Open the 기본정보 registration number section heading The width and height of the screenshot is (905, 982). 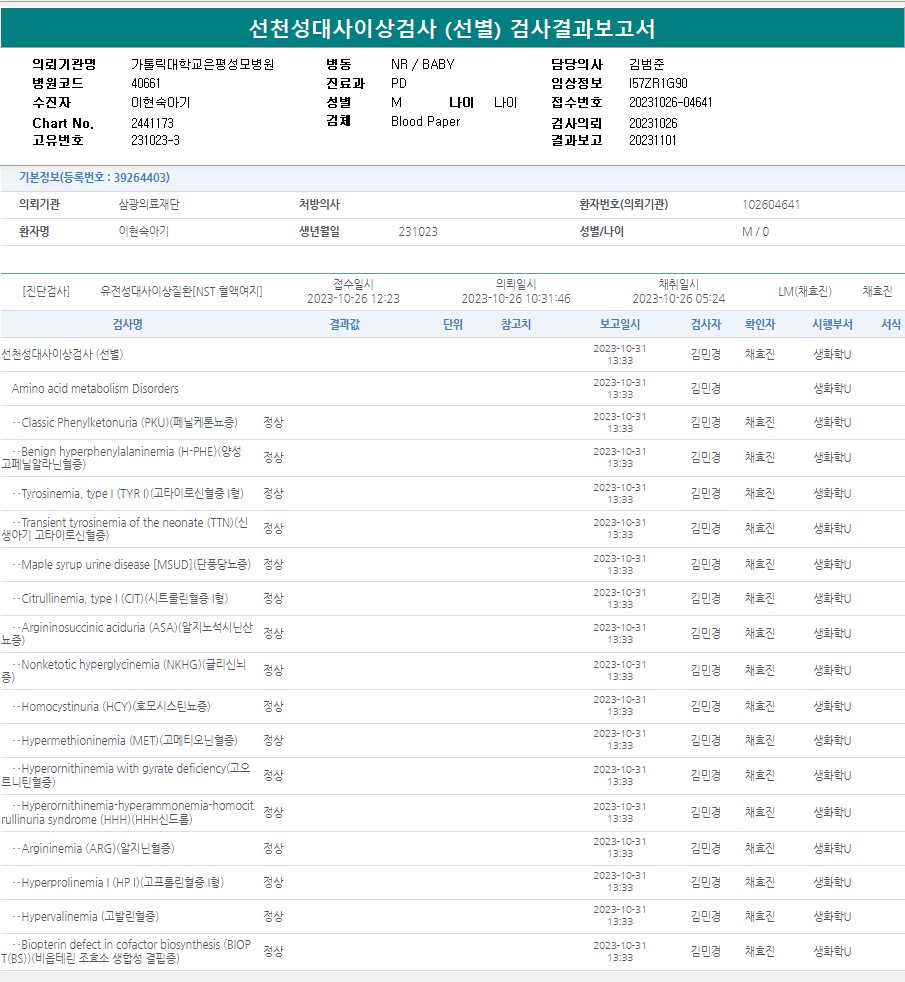(x=94, y=178)
